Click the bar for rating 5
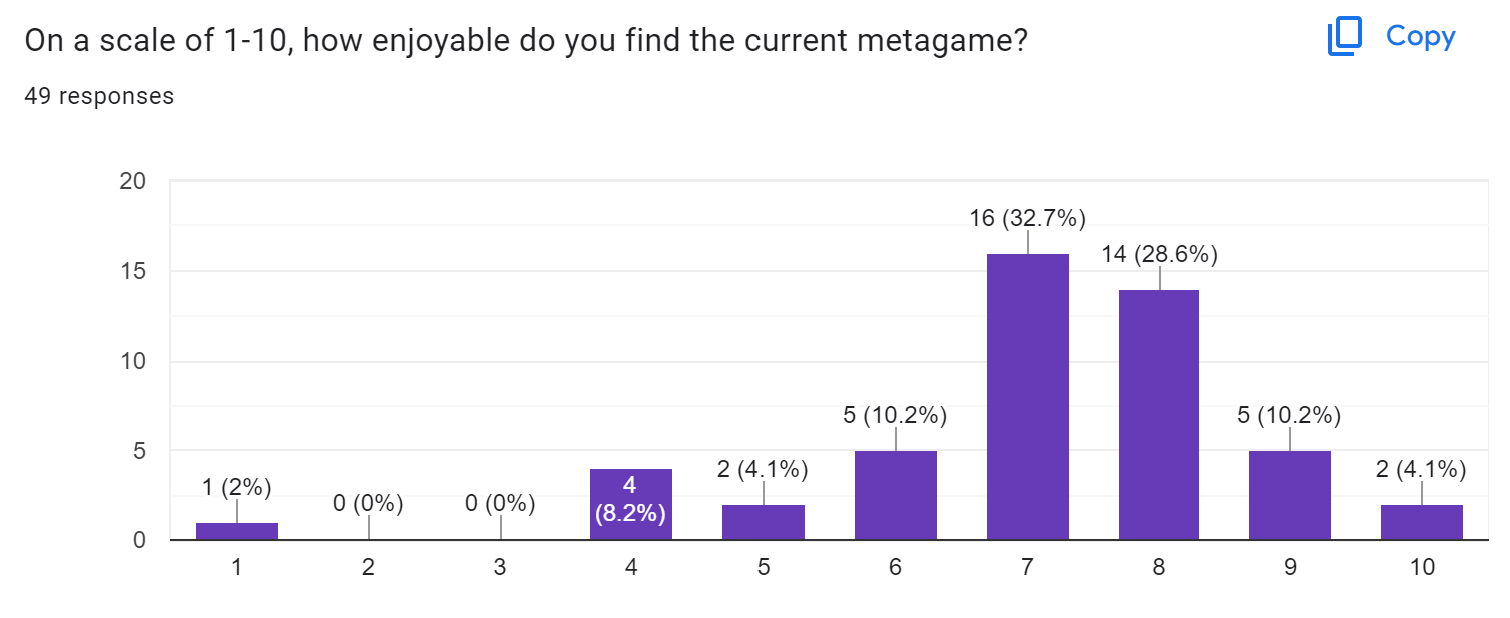This screenshot has height=618, width=1510. coord(763,523)
